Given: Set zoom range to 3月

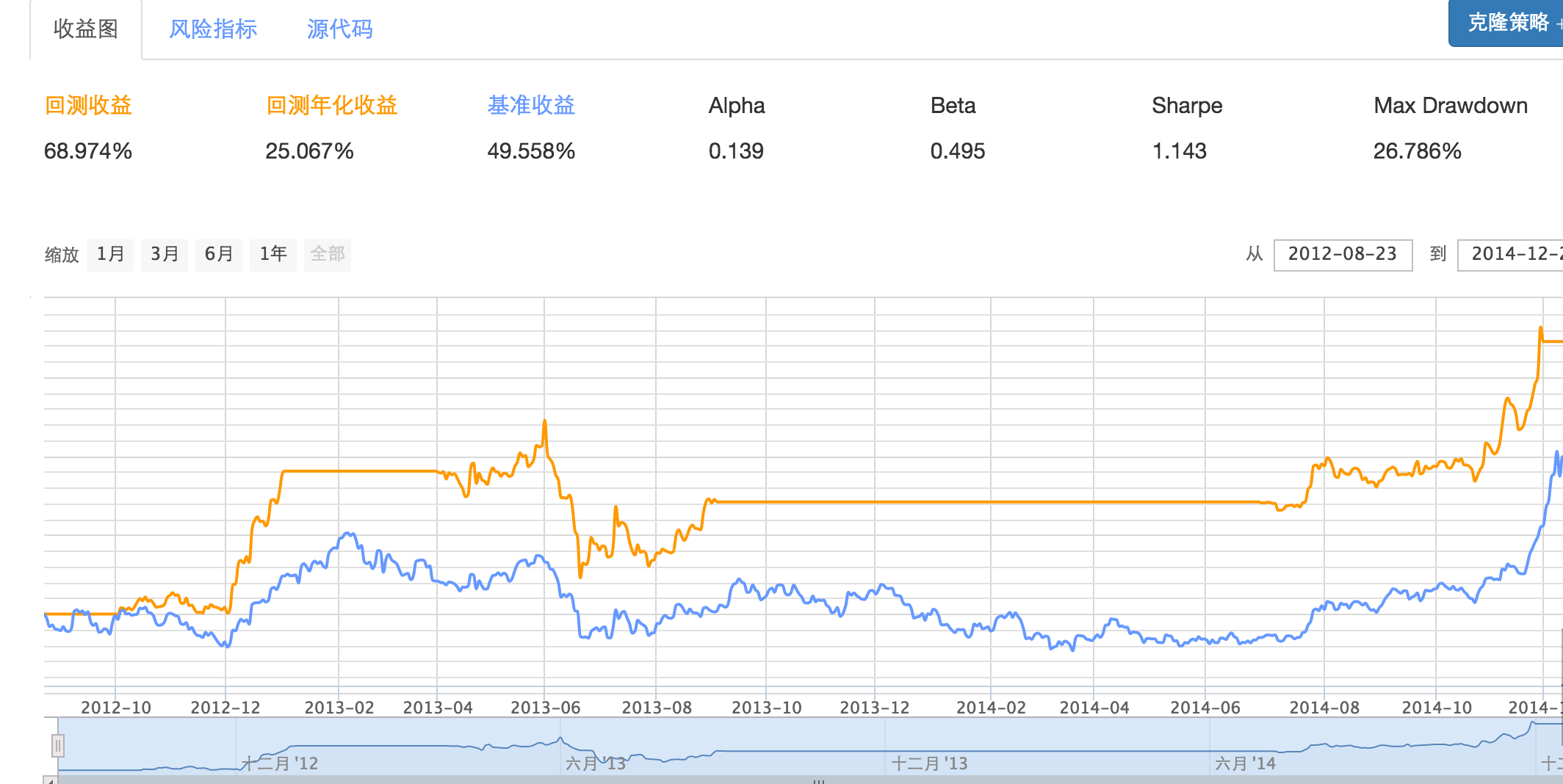Looking at the screenshot, I should tap(165, 255).
